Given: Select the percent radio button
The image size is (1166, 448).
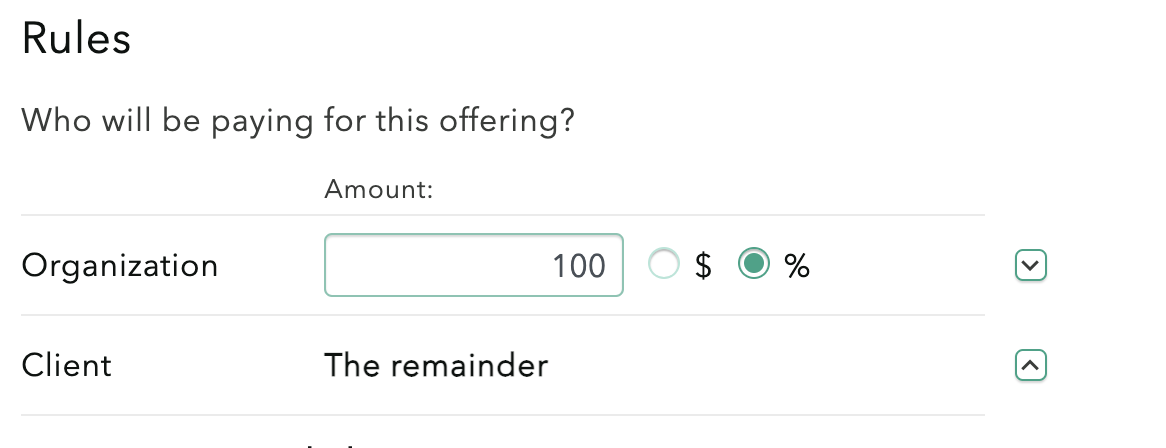Looking at the screenshot, I should pyautogui.click(x=754, y=265).
